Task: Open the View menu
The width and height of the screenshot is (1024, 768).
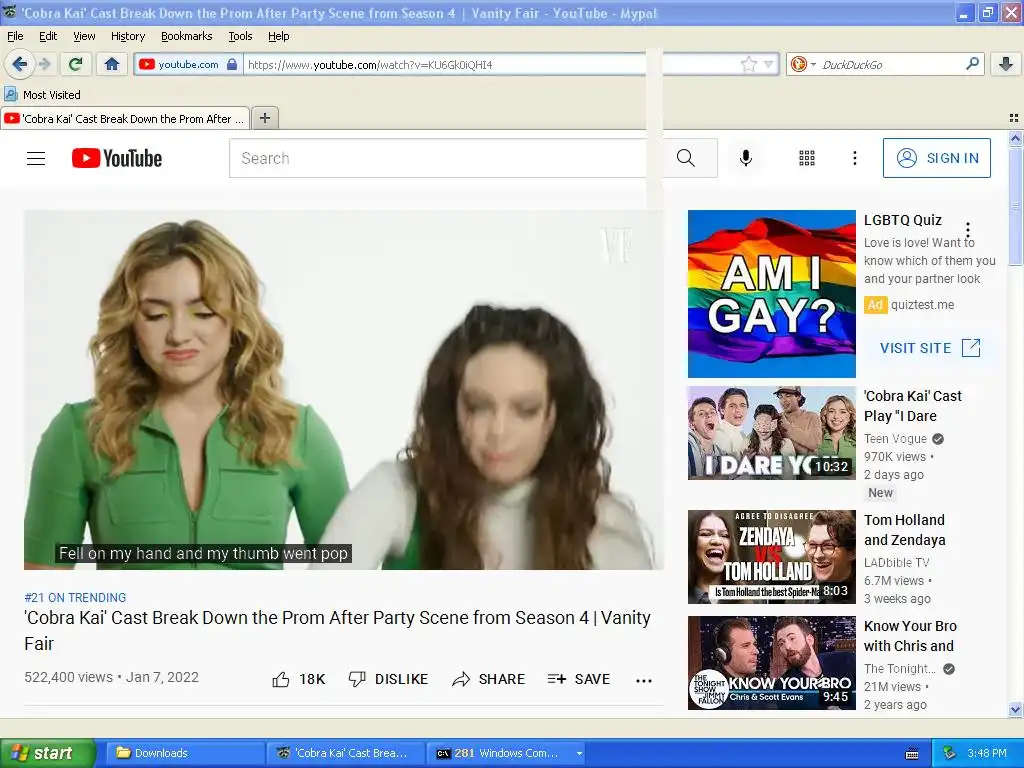Action: click(x=84, y=36)
